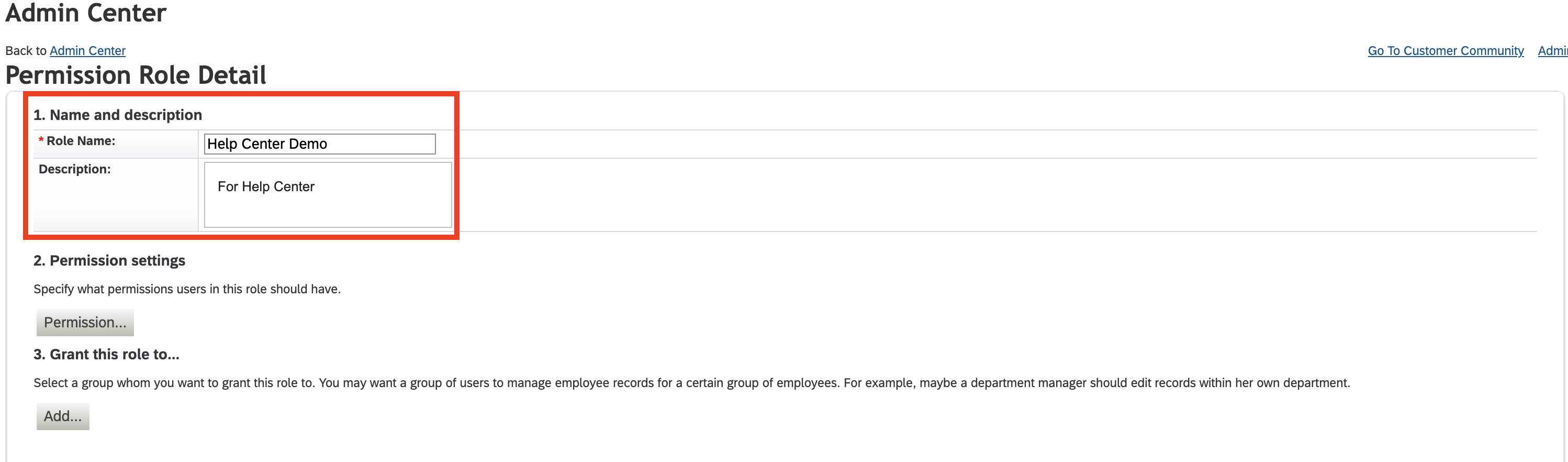
Task: Click the 'Role Name:' label
Action: coord(81,141)
